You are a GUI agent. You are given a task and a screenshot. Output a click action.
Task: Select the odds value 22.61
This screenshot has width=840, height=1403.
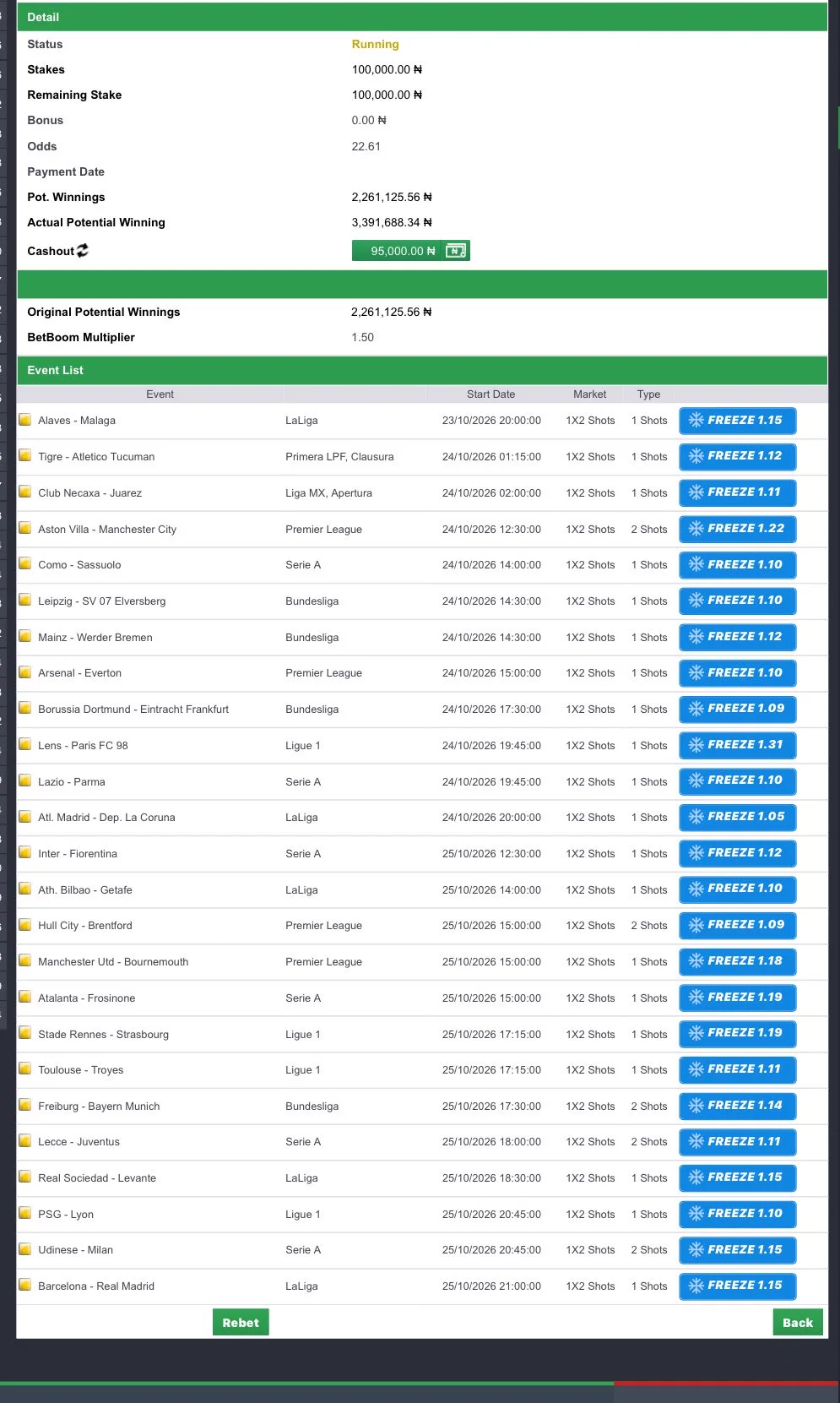(366, 146)
